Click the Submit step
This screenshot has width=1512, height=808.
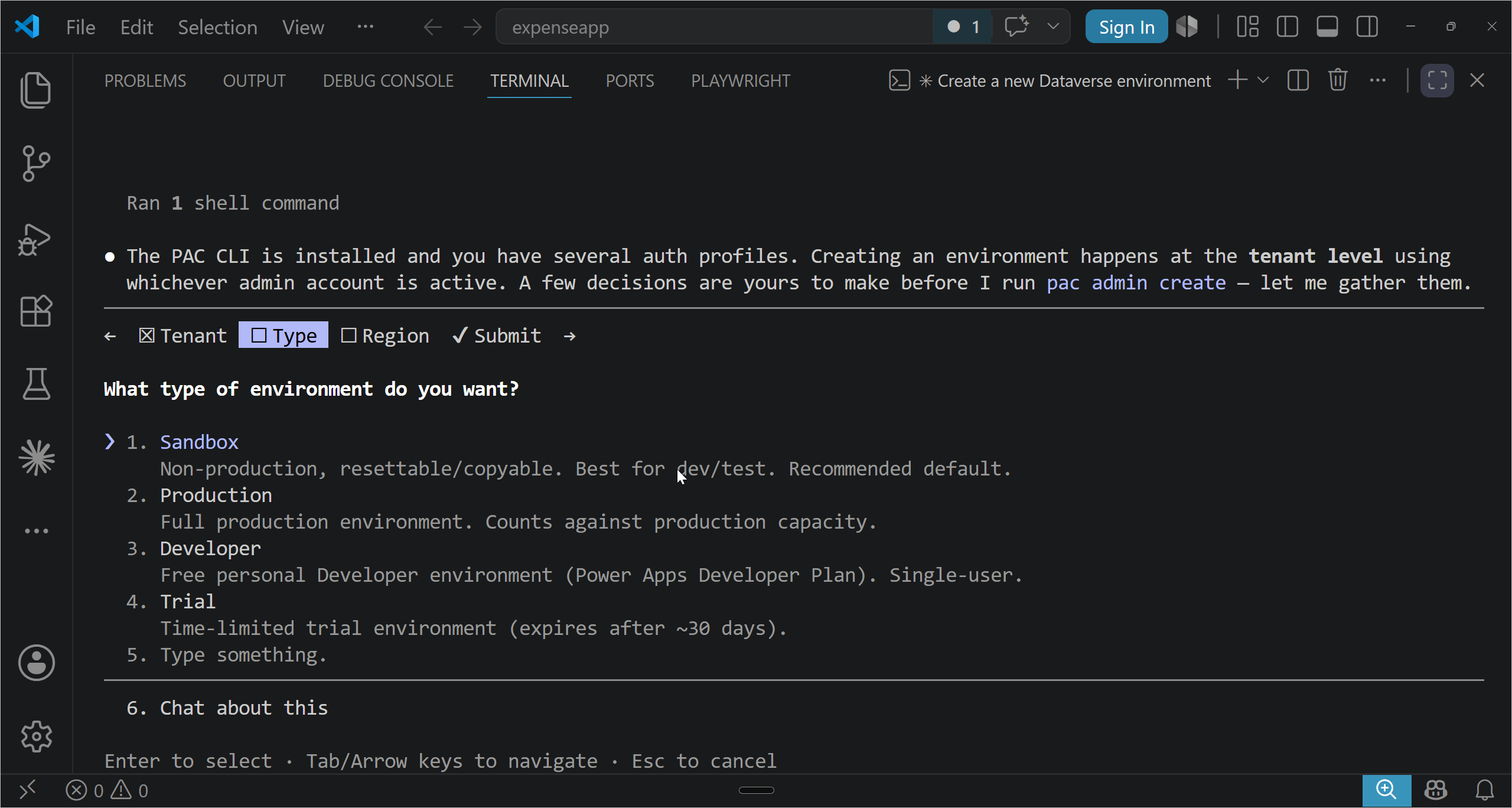click(497, 335)
